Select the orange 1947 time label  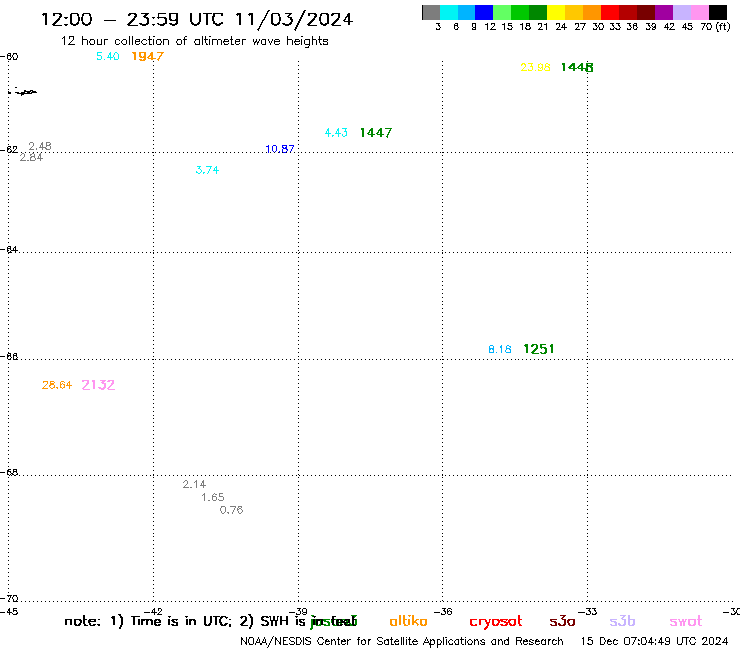tap(147, 56)
